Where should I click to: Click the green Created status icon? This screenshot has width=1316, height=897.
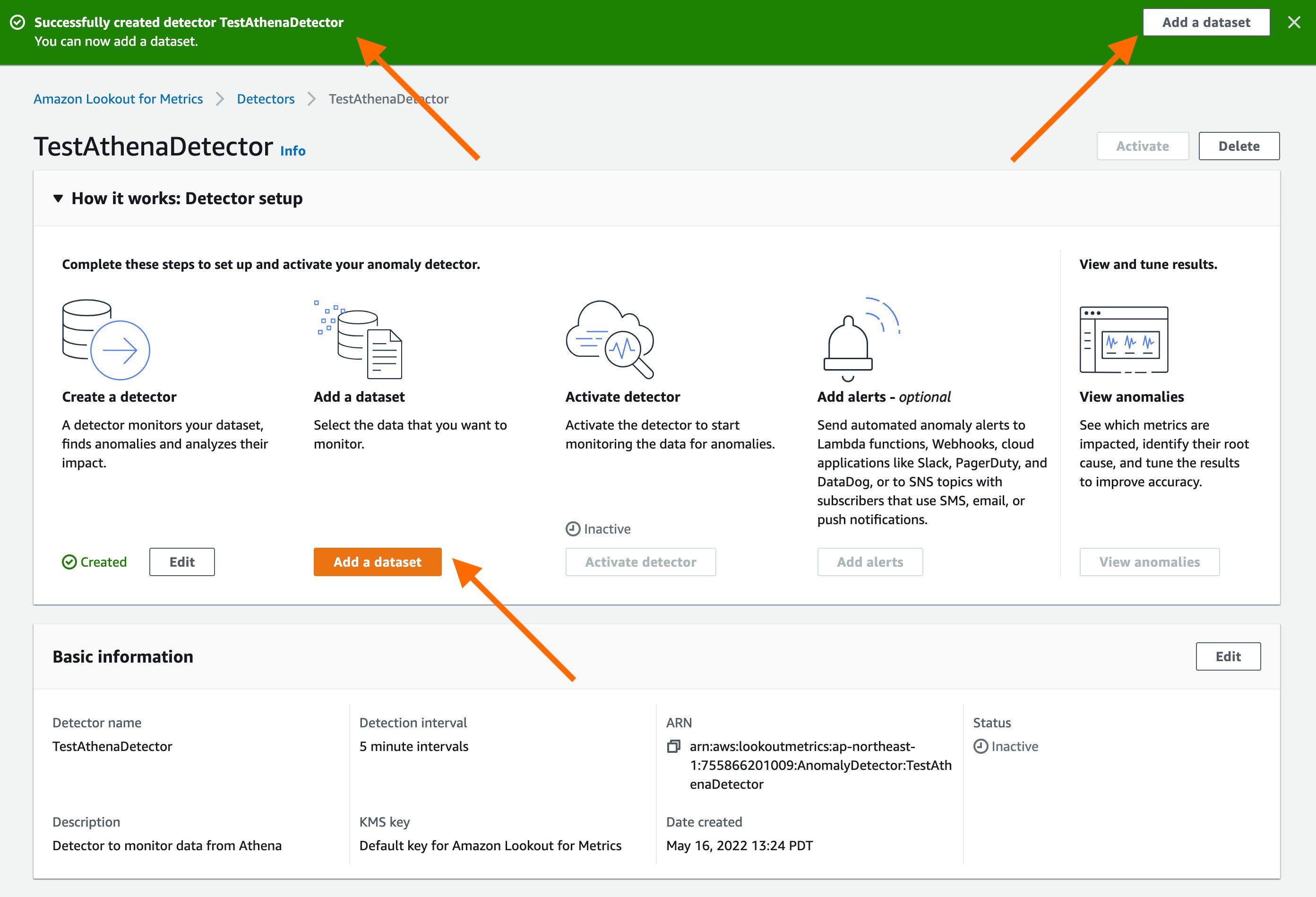point(69,562)
